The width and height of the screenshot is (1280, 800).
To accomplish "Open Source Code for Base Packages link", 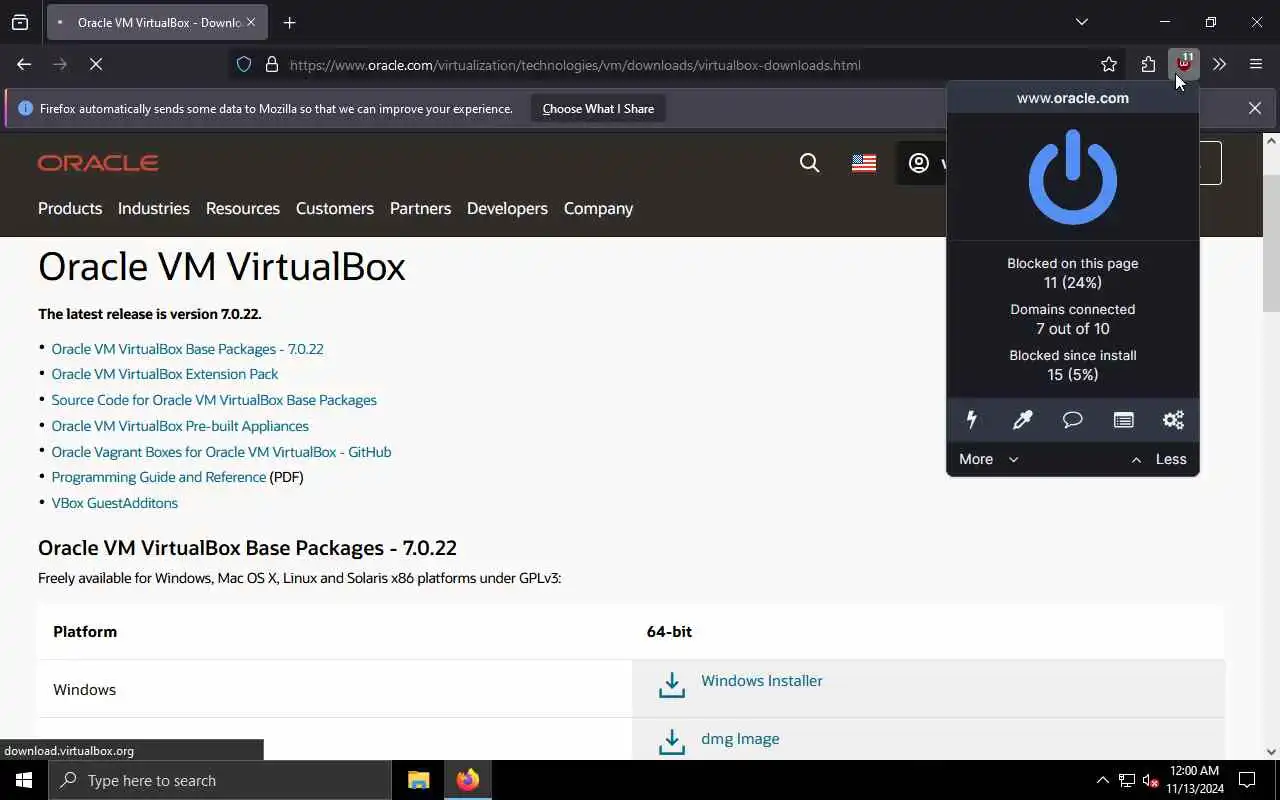I will click(x=214, y=400).
